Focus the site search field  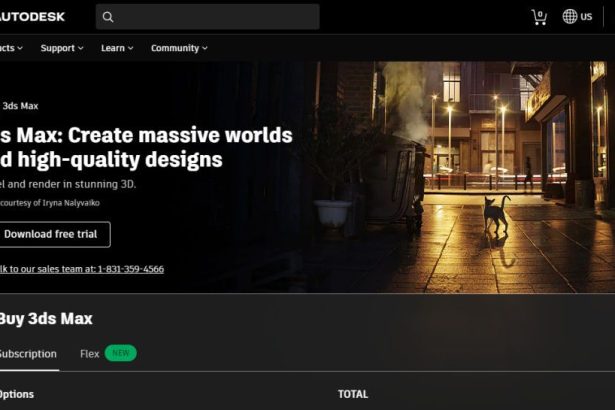point(207,17)
